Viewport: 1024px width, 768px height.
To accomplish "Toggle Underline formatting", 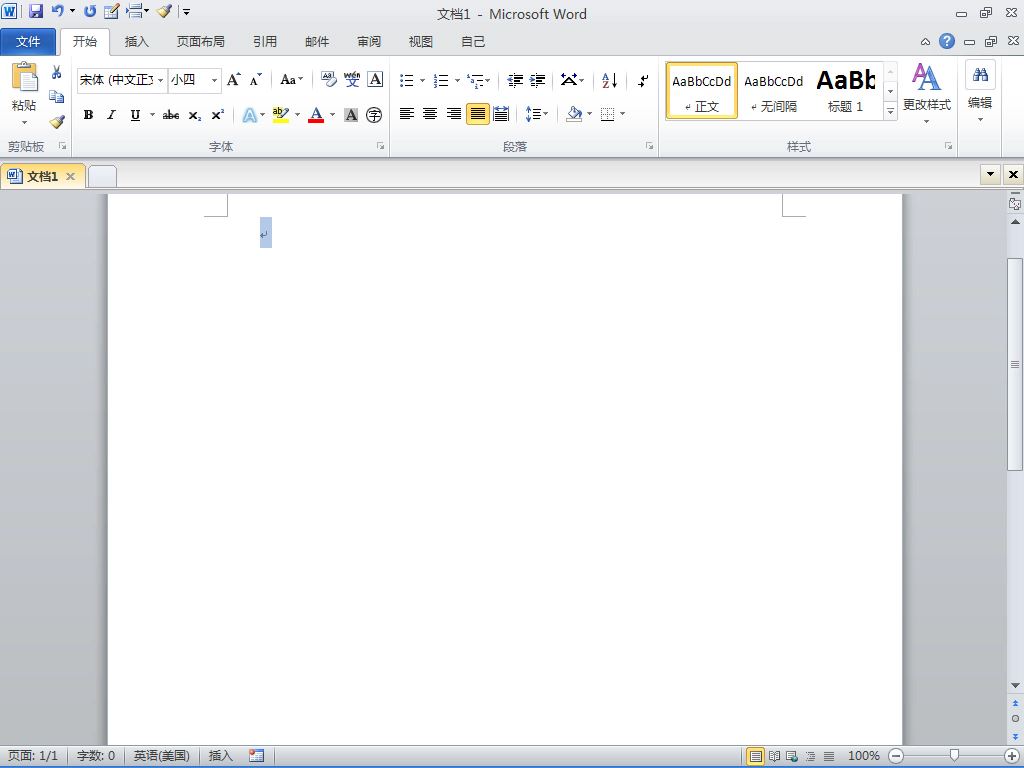I will point(135,115).
